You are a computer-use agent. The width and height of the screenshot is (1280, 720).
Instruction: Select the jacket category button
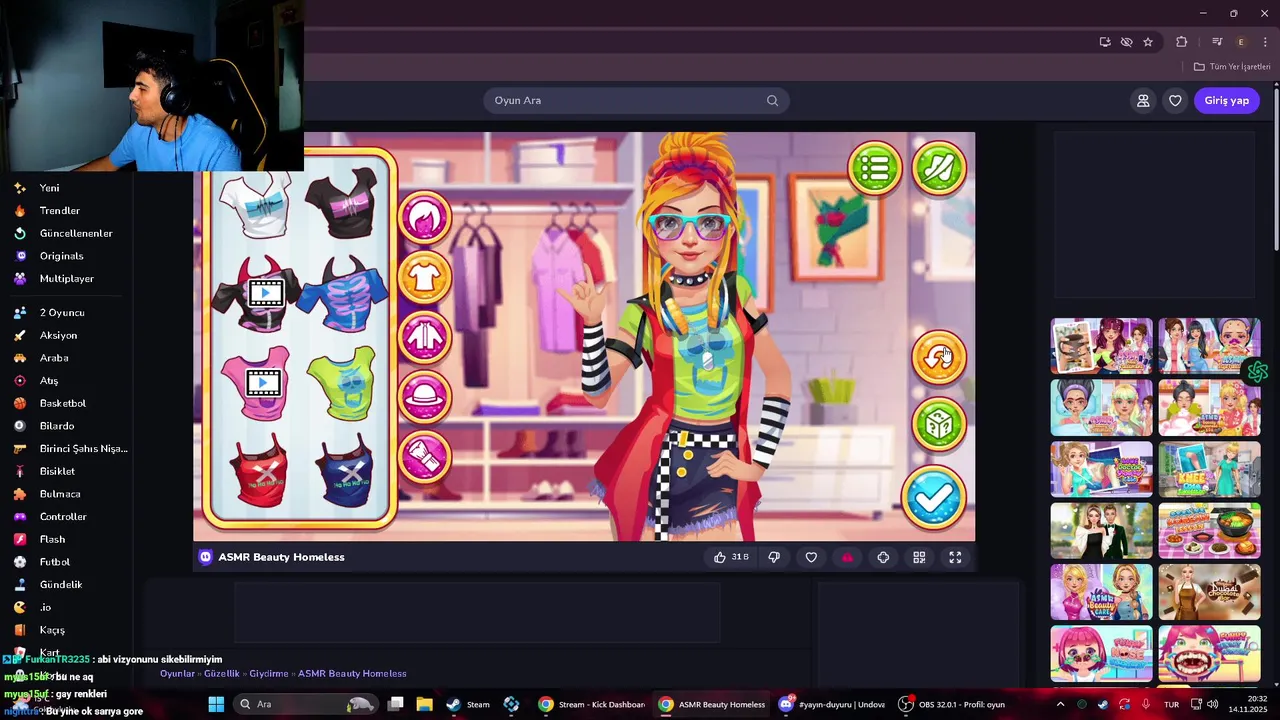pos(425,337)
